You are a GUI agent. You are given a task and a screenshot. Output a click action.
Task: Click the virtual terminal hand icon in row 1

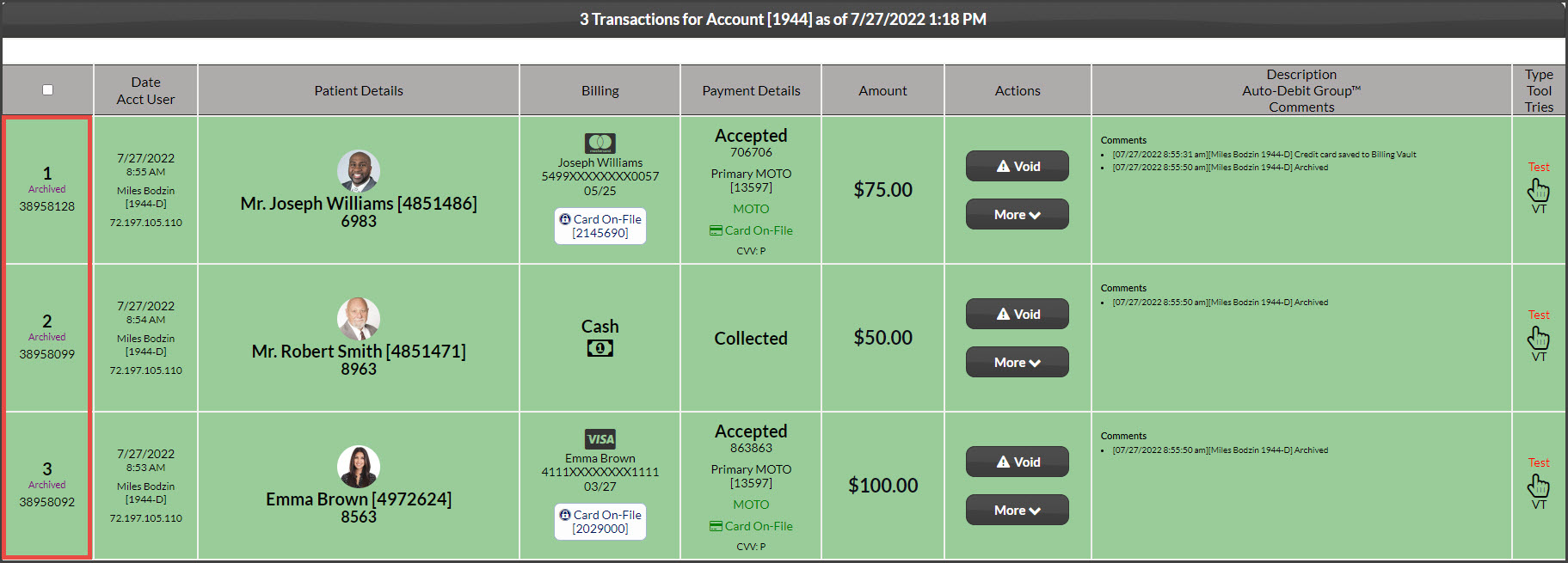[1538, 190]
